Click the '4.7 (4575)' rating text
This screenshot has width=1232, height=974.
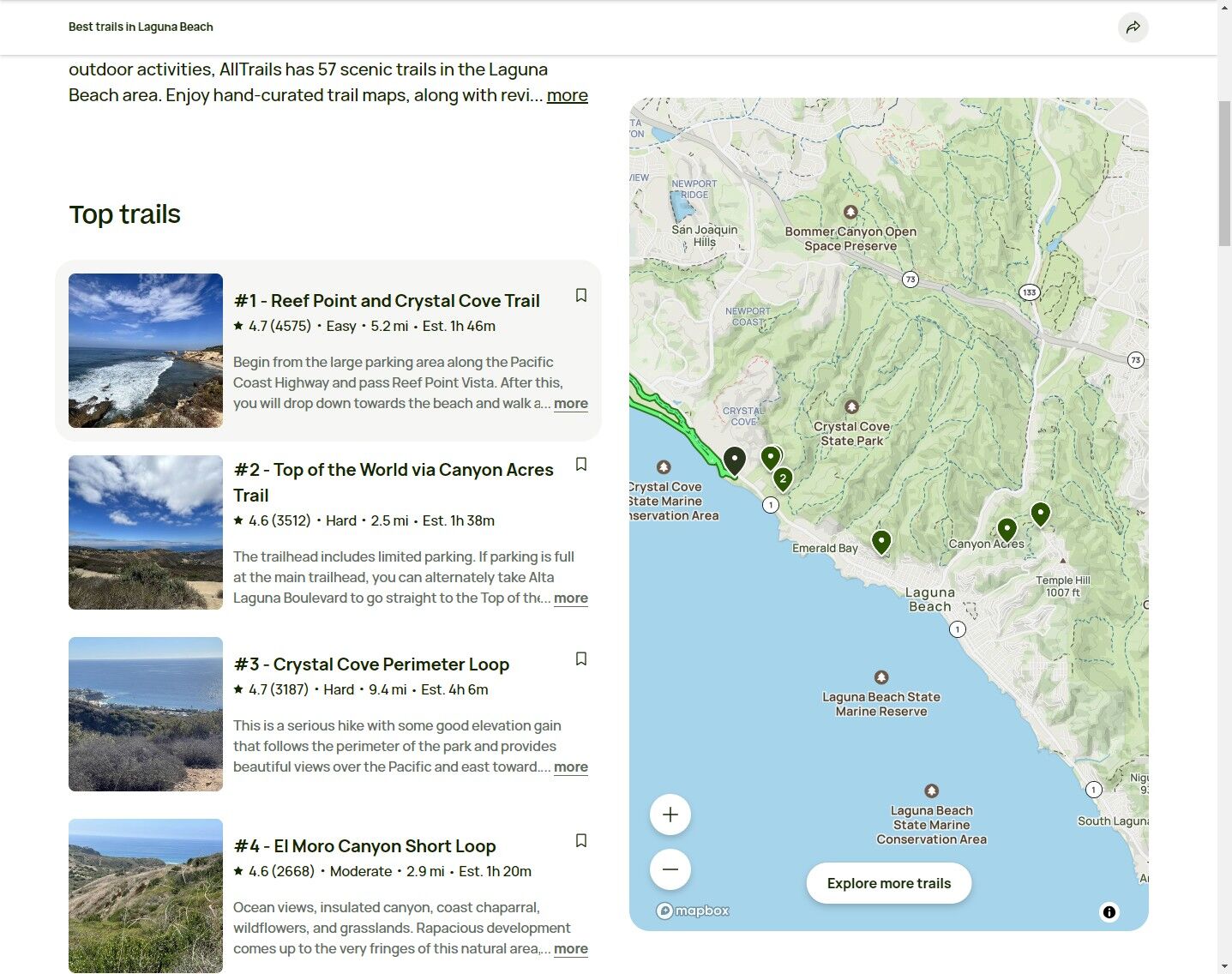pyautogui.click(x=279, y=326)
